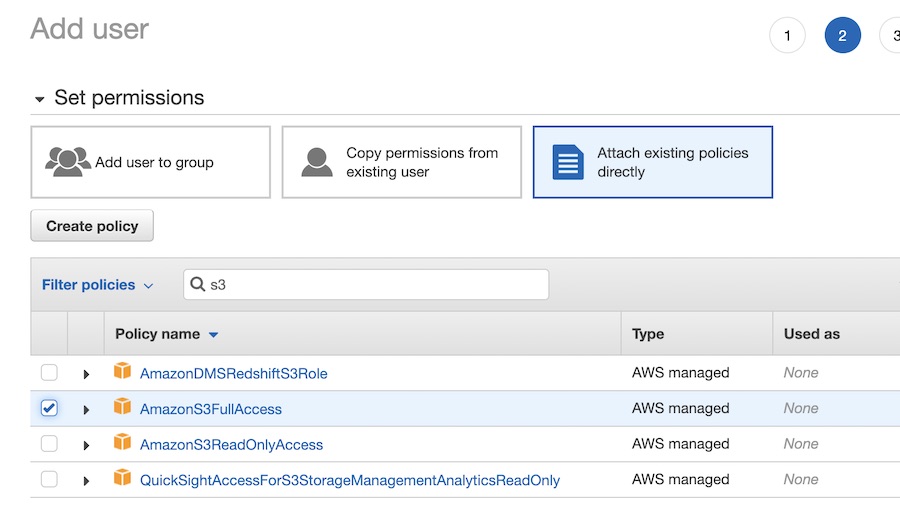
Task: Expand AmazonS3FullAccess policy details
Action: coord(86,410)
